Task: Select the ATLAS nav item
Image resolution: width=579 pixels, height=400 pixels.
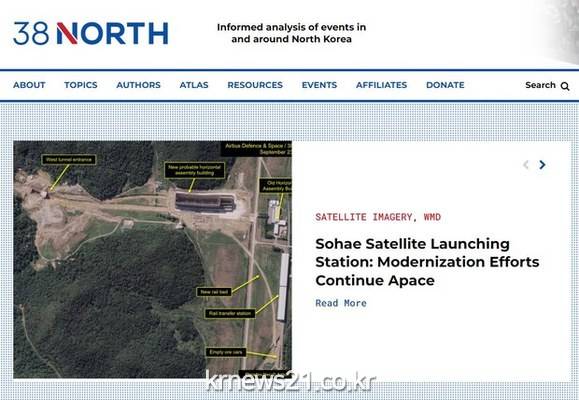Action: (194, 85)
